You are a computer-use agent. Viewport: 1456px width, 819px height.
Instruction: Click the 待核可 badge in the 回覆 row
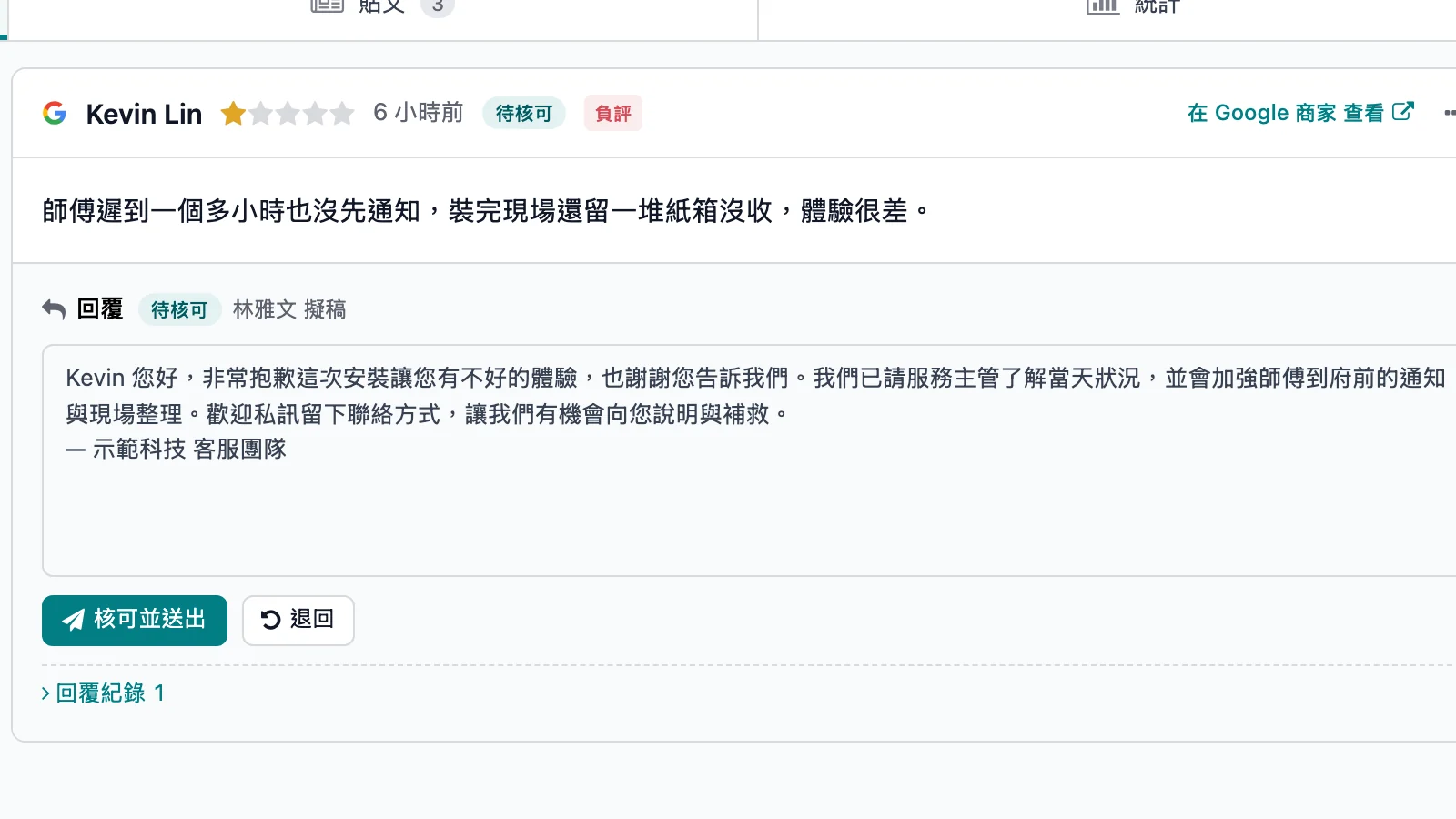[179, 310]
